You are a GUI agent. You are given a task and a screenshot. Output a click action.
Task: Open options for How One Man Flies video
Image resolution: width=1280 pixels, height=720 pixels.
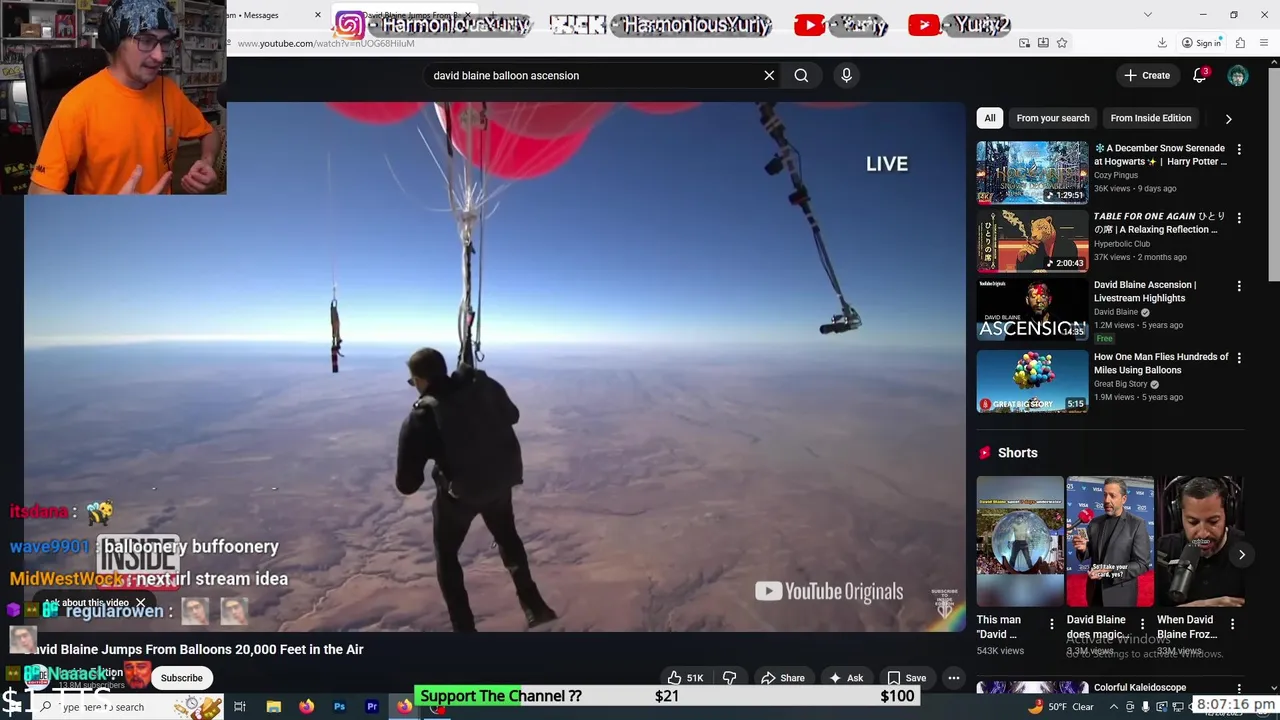click(x=1239, y=358)
